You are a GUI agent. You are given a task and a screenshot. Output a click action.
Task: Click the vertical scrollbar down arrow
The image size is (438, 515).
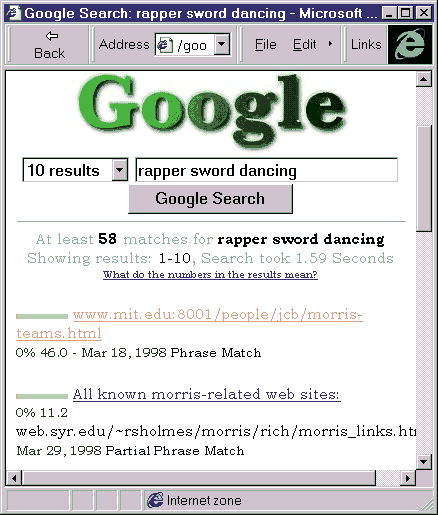click(424, 462)
